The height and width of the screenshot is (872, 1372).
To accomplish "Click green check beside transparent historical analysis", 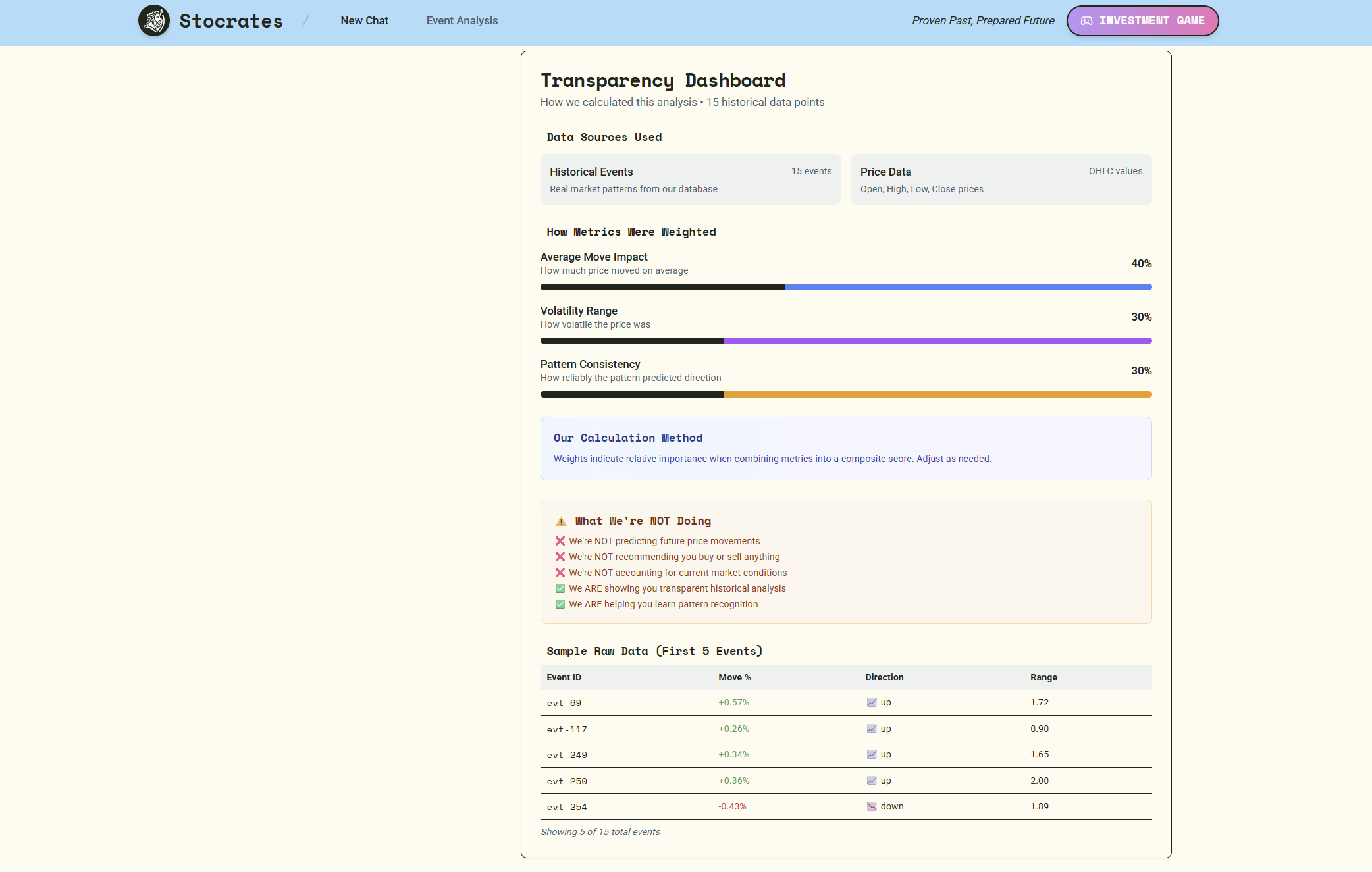I will point(560,588).
